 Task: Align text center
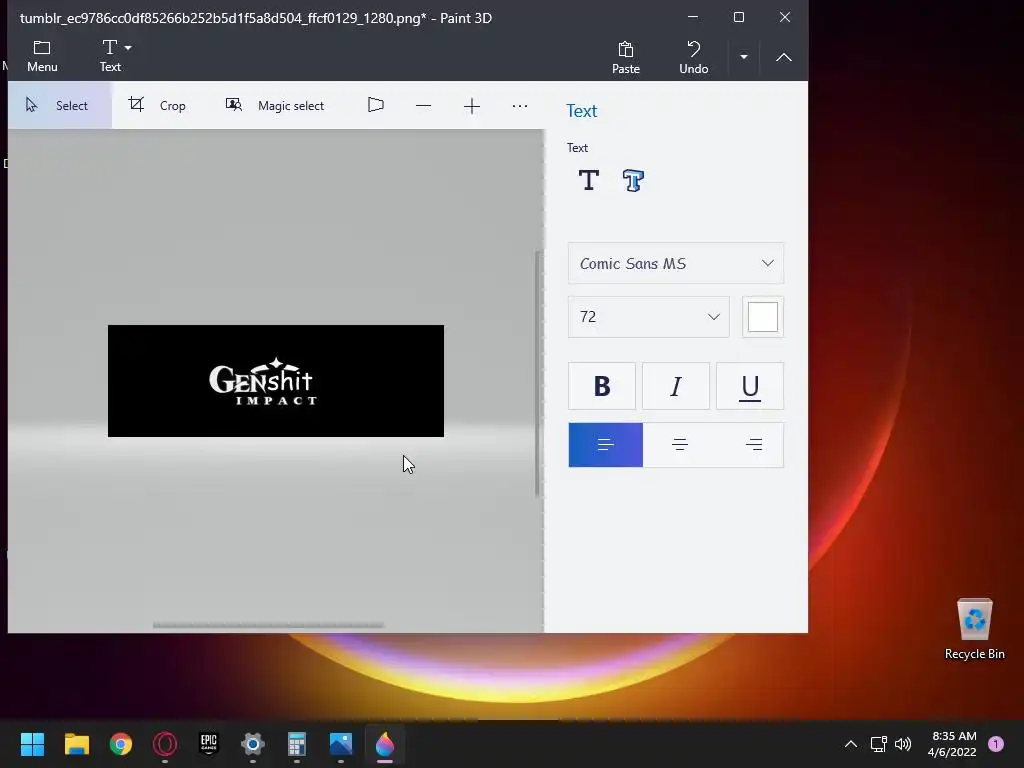click(680, 445)
